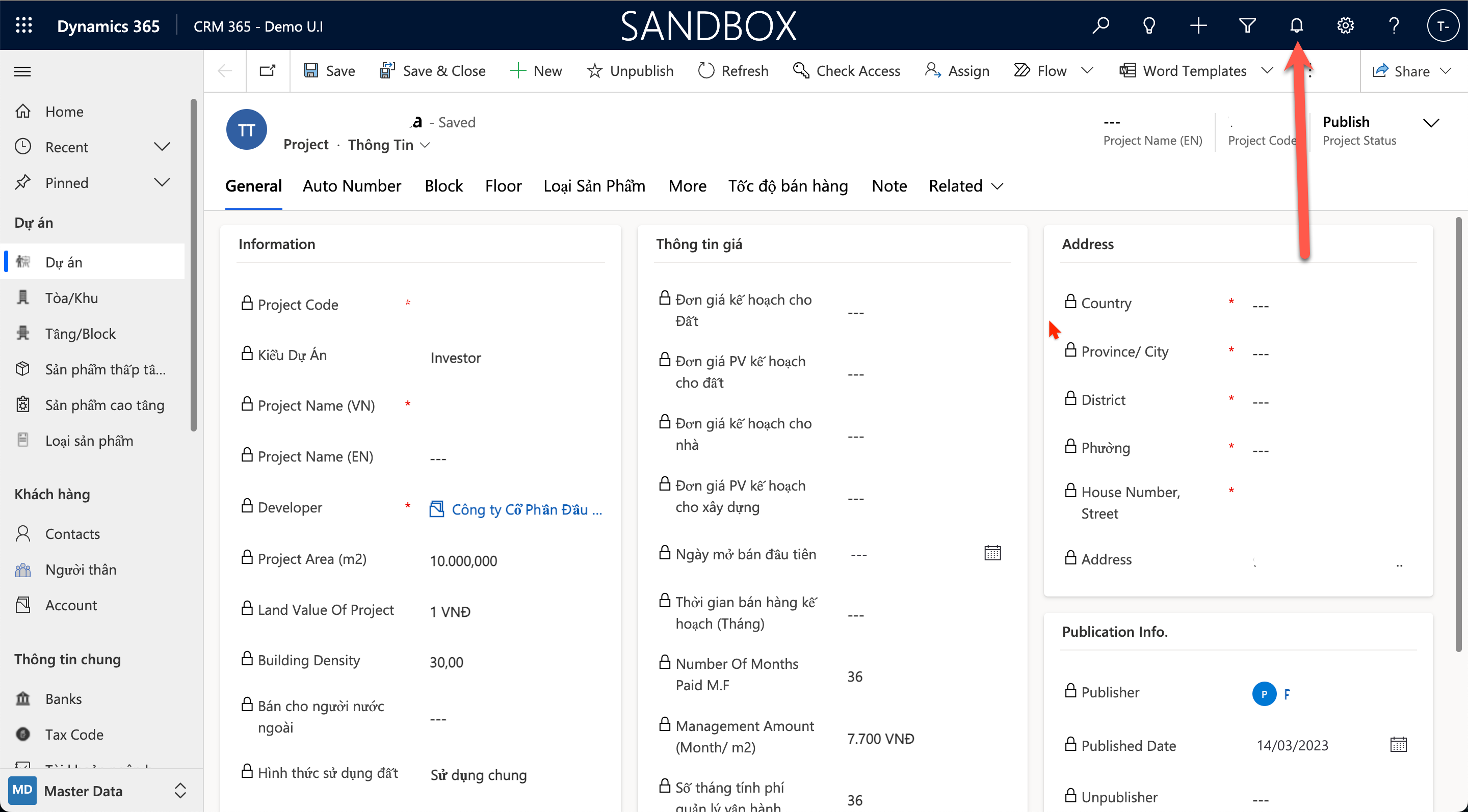Create a New record
This screenshot has height=812, width=1468.
pos(536,71)
